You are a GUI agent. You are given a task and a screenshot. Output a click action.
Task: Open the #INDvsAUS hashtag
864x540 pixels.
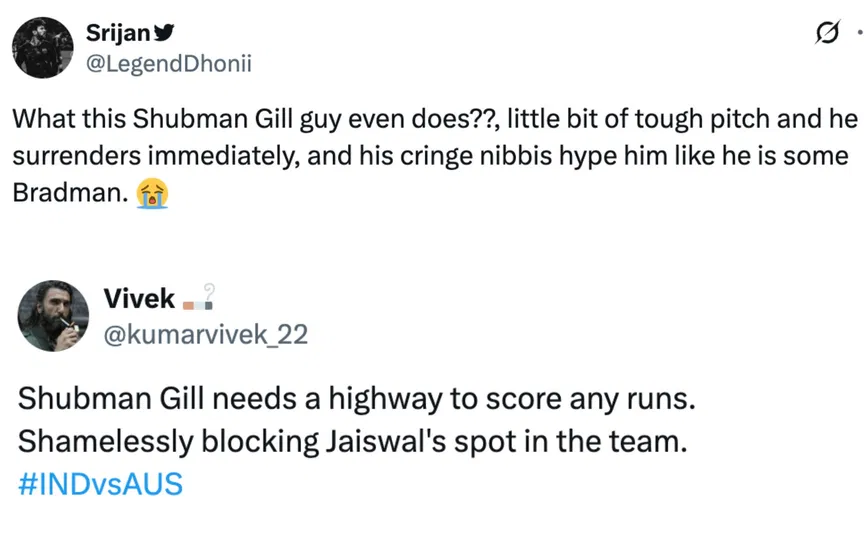pos(101,484)
